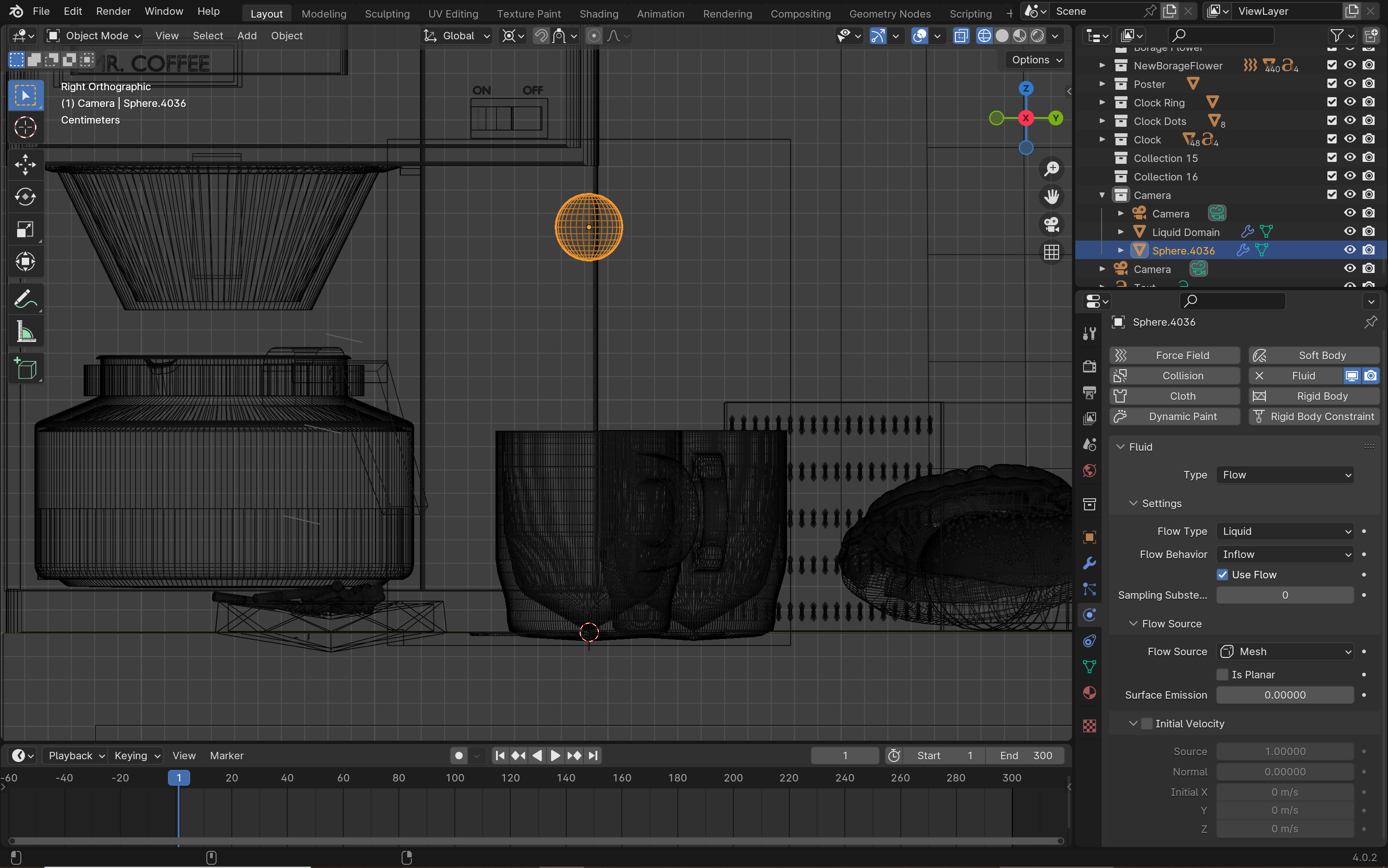Disable Clock Dots in renders

tap(1369, 121)
